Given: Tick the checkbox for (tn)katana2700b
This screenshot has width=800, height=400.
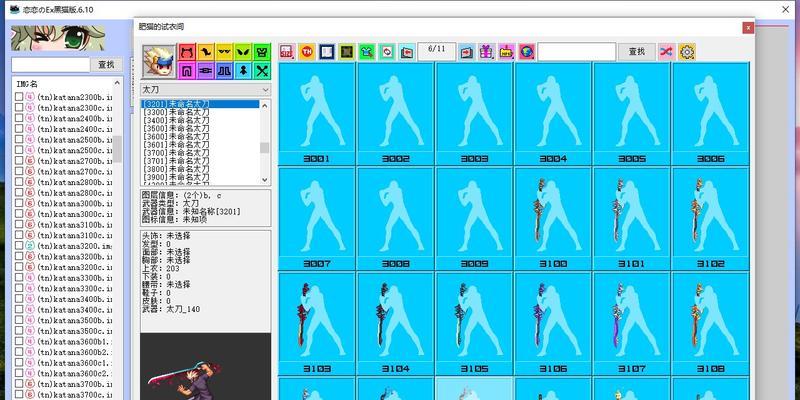Looking at the screenshot, I should [19, 161].
